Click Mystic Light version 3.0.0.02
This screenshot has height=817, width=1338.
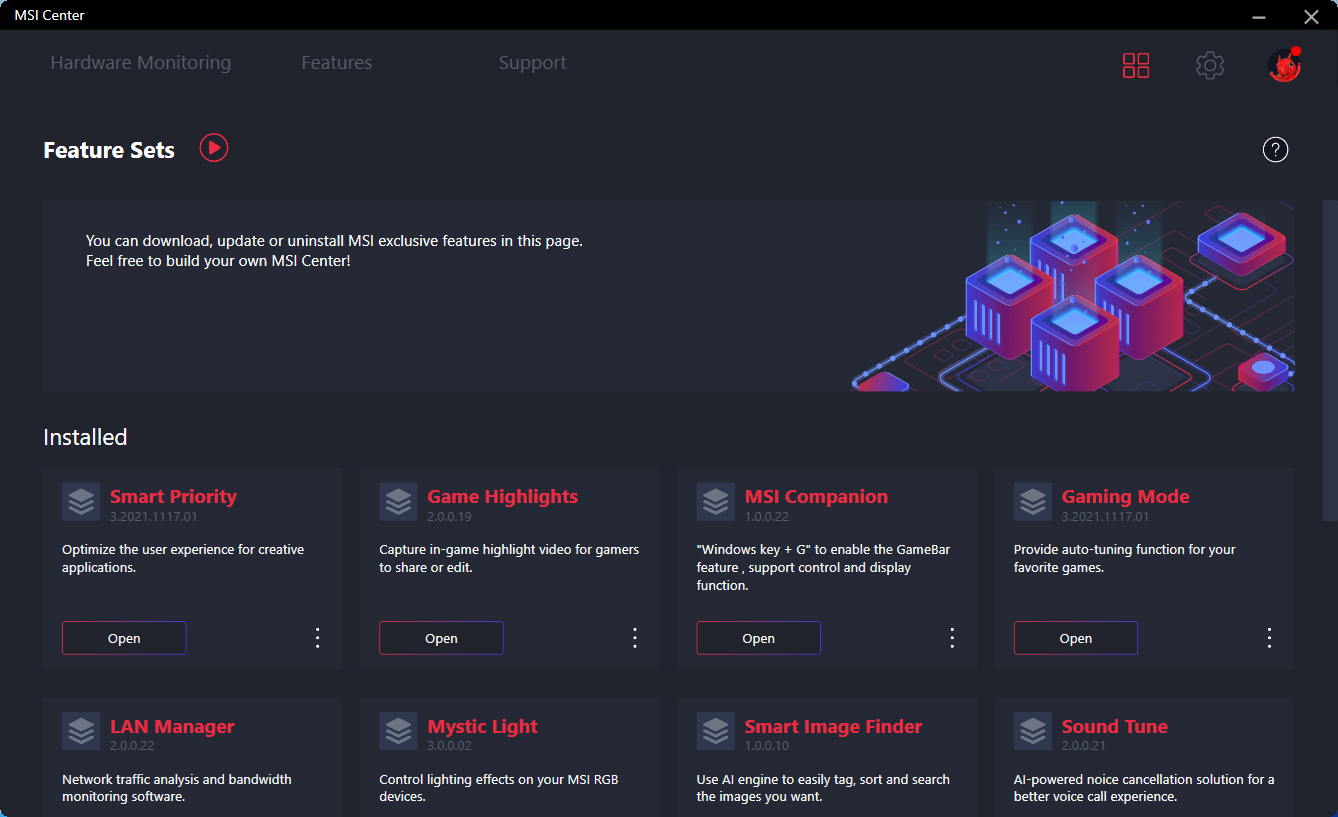coord(450,746)
